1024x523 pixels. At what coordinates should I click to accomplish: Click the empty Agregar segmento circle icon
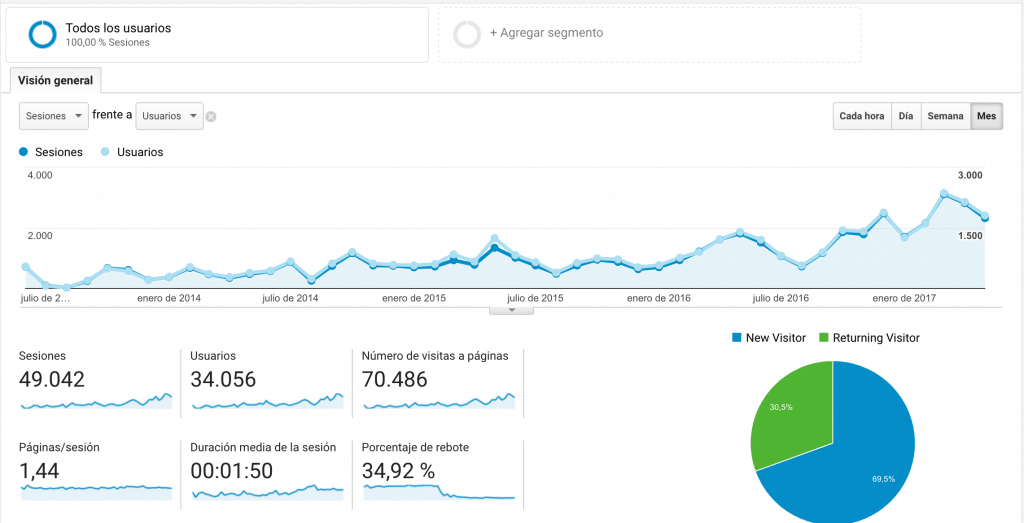[x=467, y=34]
